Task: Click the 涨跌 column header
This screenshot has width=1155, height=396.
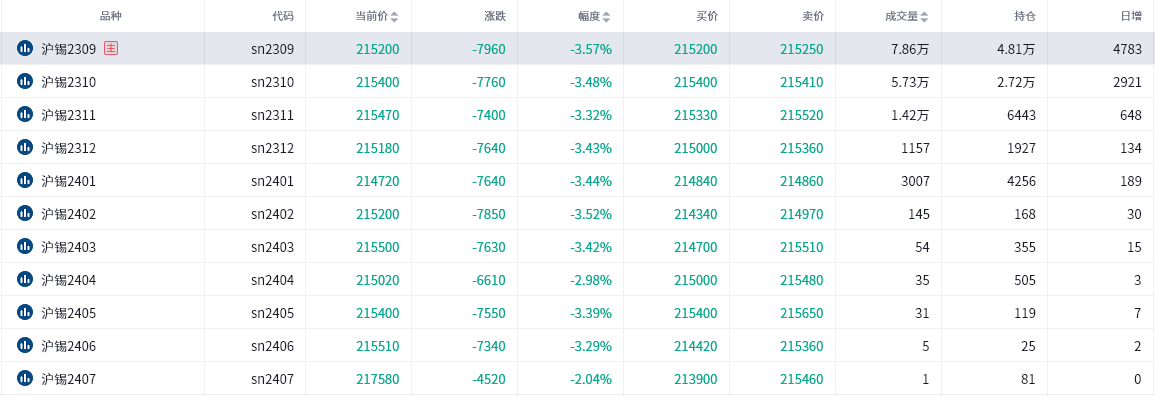Action: pos(495,16)
